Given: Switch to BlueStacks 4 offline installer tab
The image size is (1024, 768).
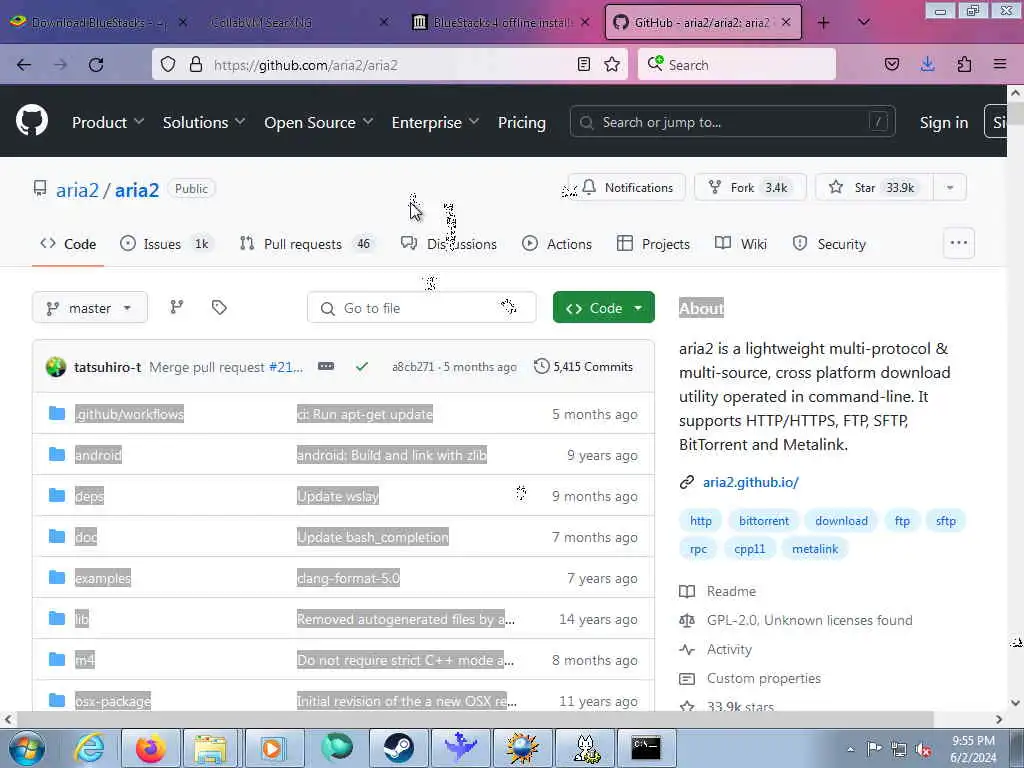Looking at the screenshot, I should tap(502, 22).
